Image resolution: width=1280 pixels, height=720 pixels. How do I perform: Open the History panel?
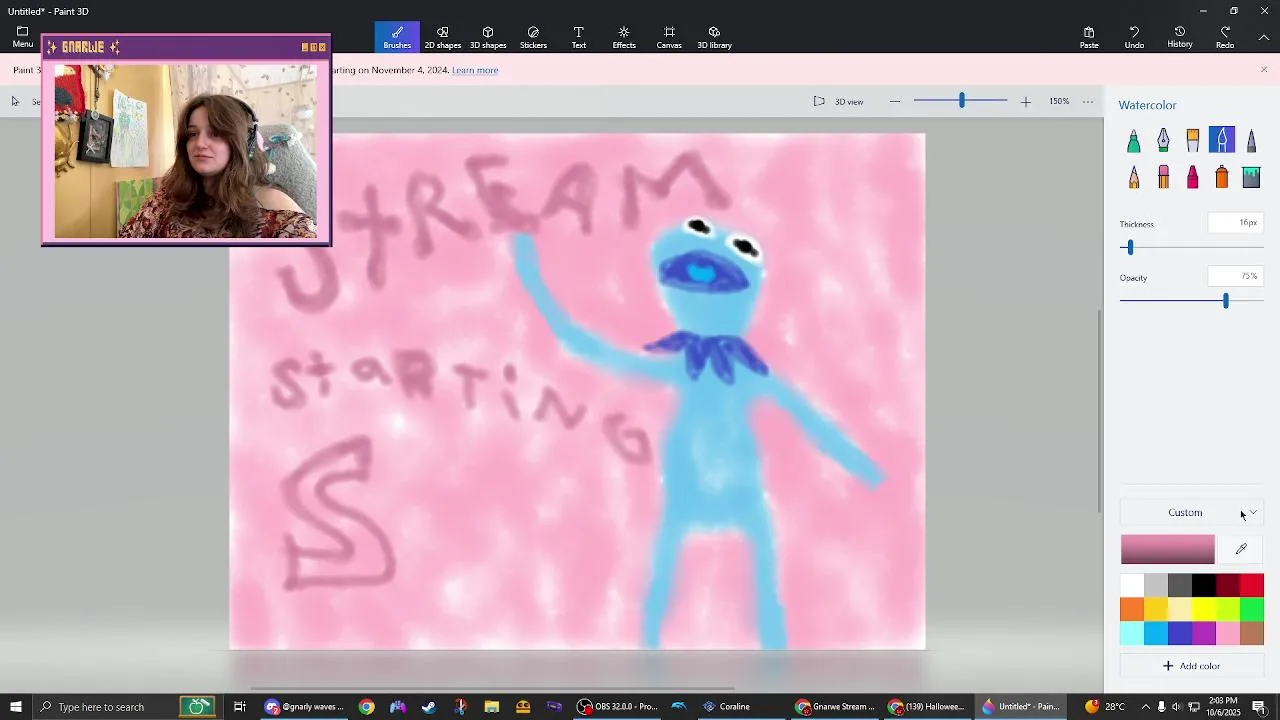tap(1180, 37)
